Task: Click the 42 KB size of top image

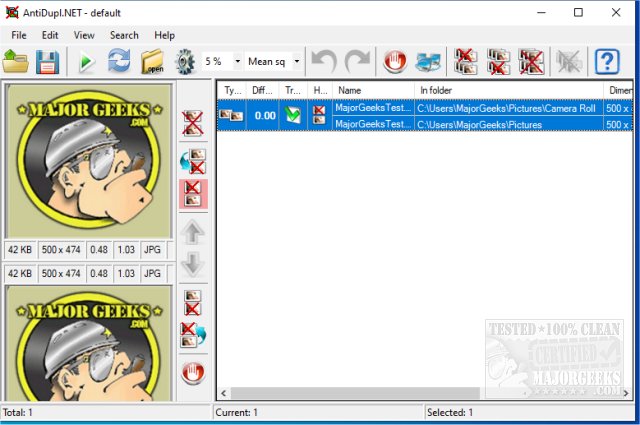Action: [20, 249]
